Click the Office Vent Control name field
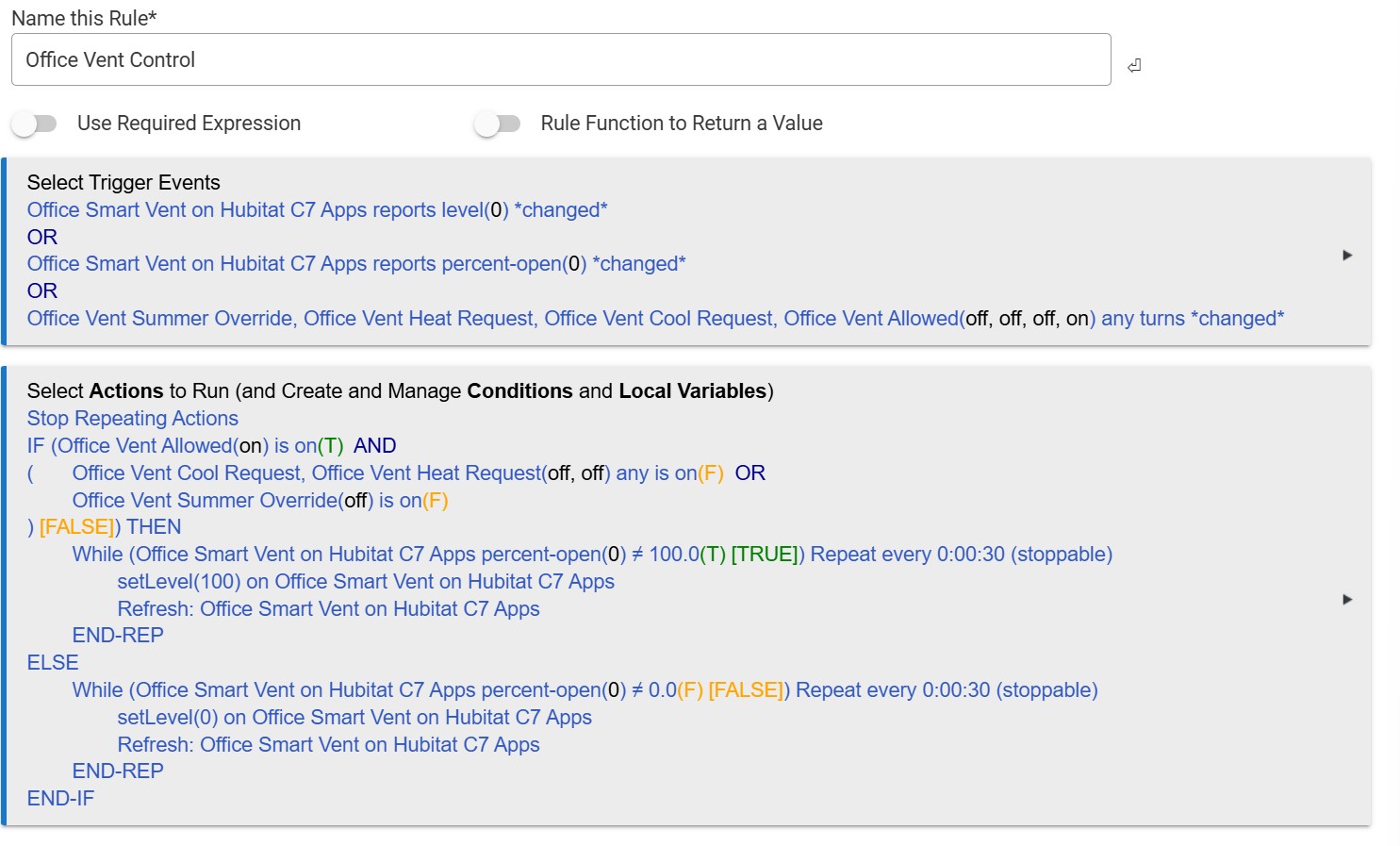The width and height of the screenshot is (1400, 846). coord(560,60)
